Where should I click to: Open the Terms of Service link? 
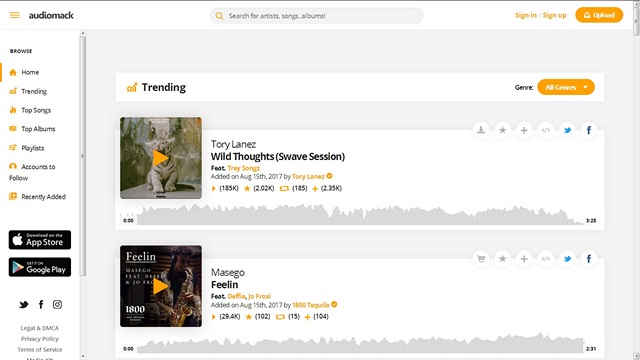40,349
